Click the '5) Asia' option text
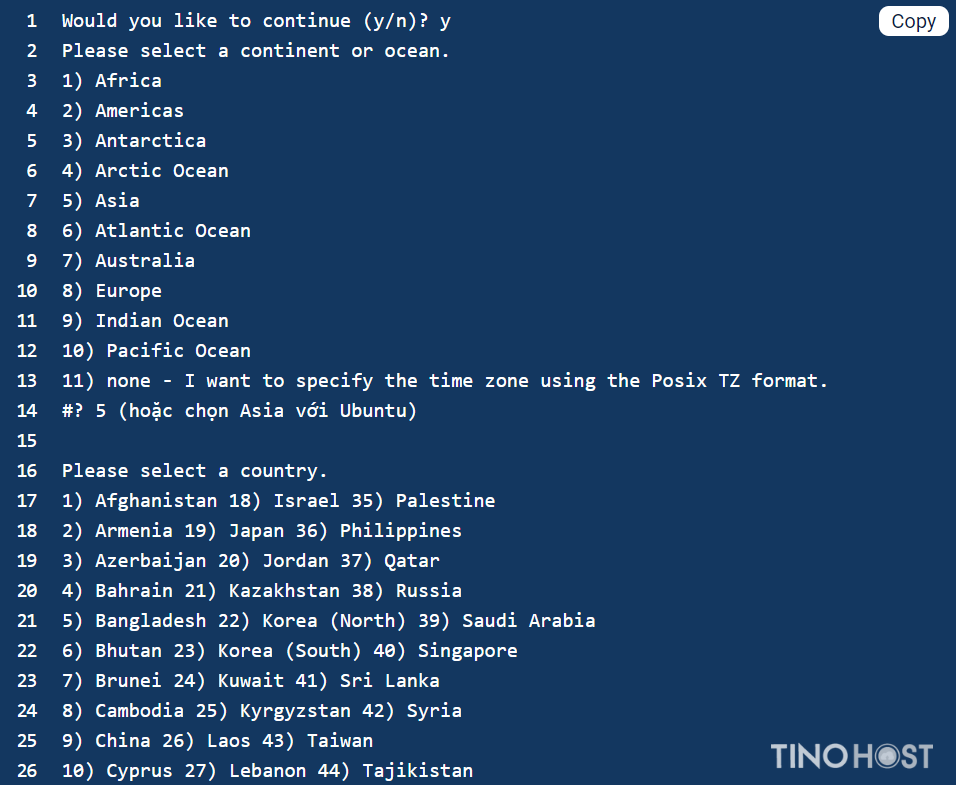 101,201
